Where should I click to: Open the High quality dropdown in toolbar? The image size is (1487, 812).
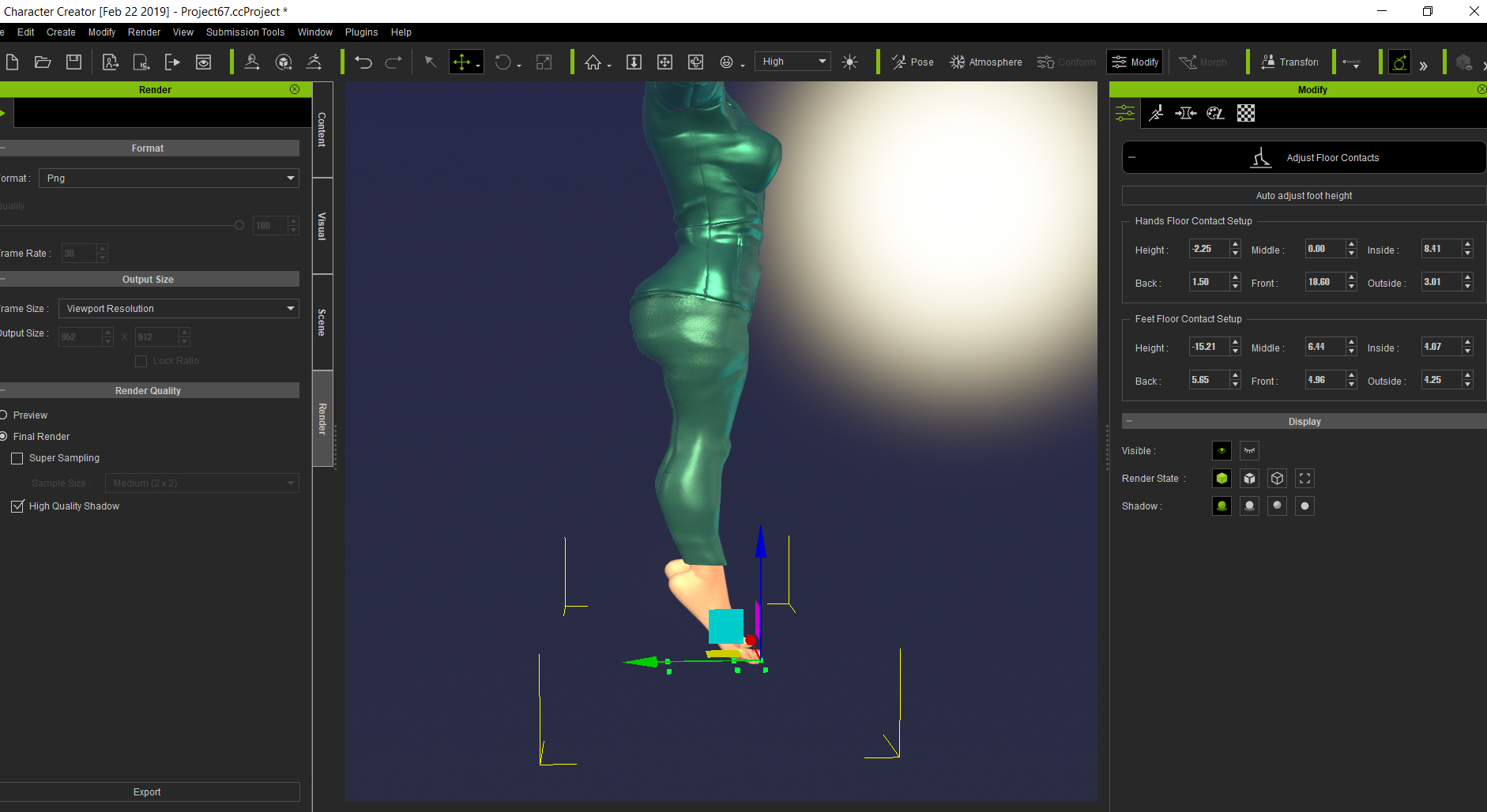792,62
